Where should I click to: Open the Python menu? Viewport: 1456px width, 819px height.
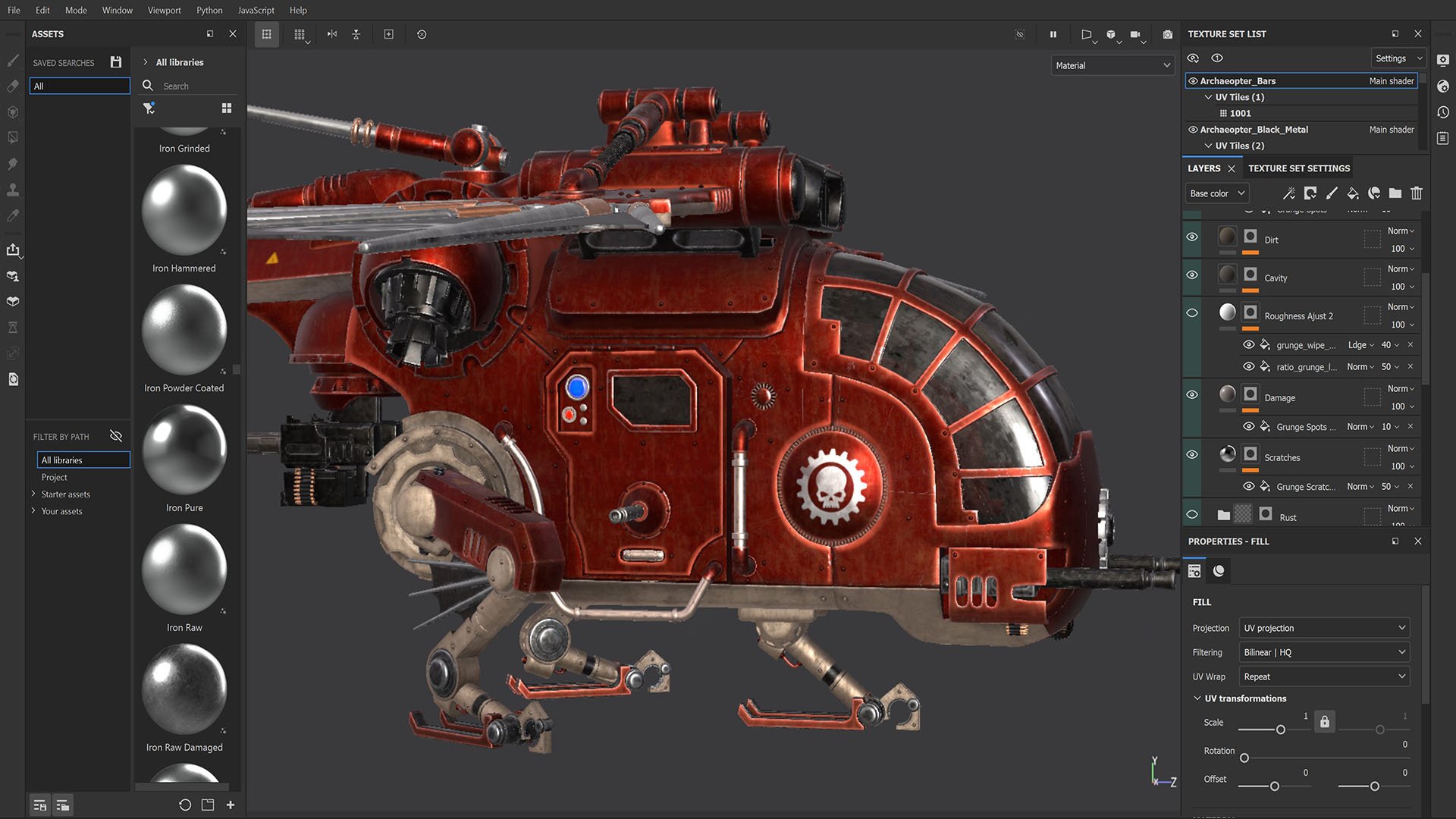pos(209,10)
